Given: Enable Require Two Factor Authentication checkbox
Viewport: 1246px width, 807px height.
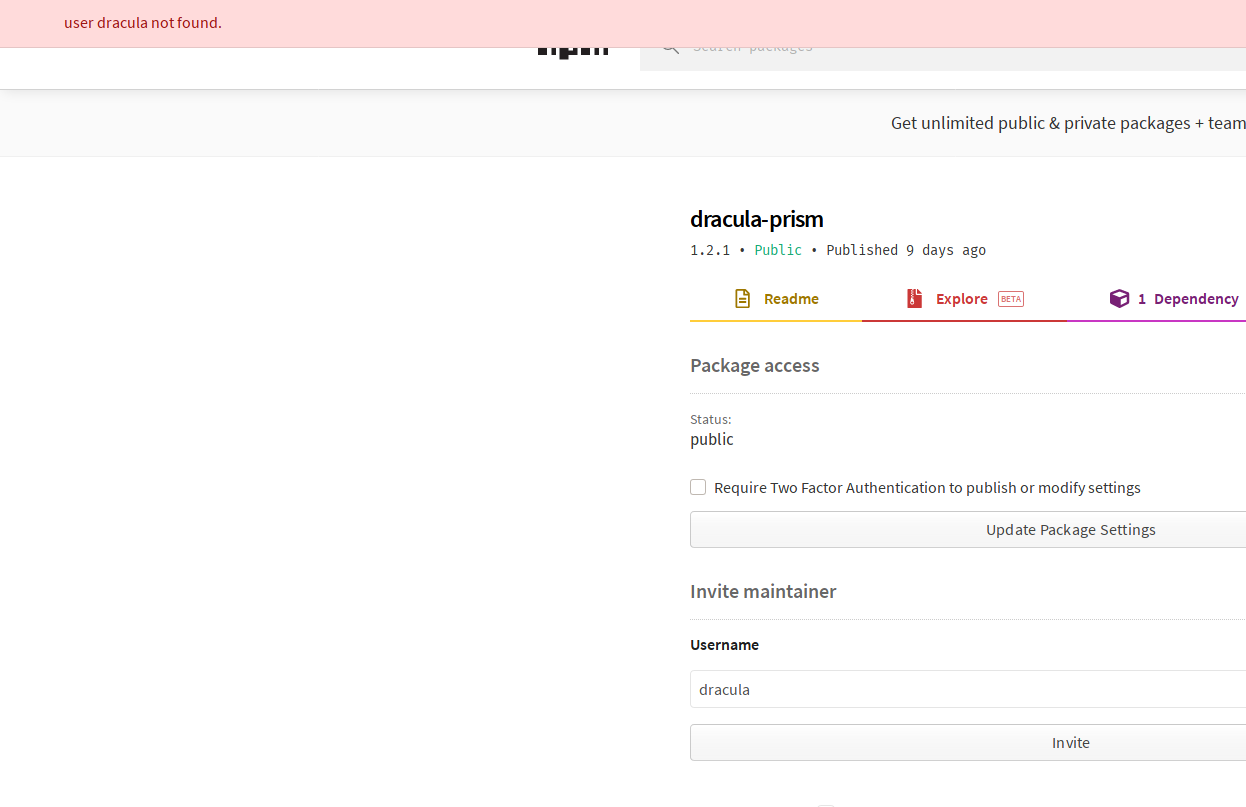Looking at the screenshot, I should point(698,487).
